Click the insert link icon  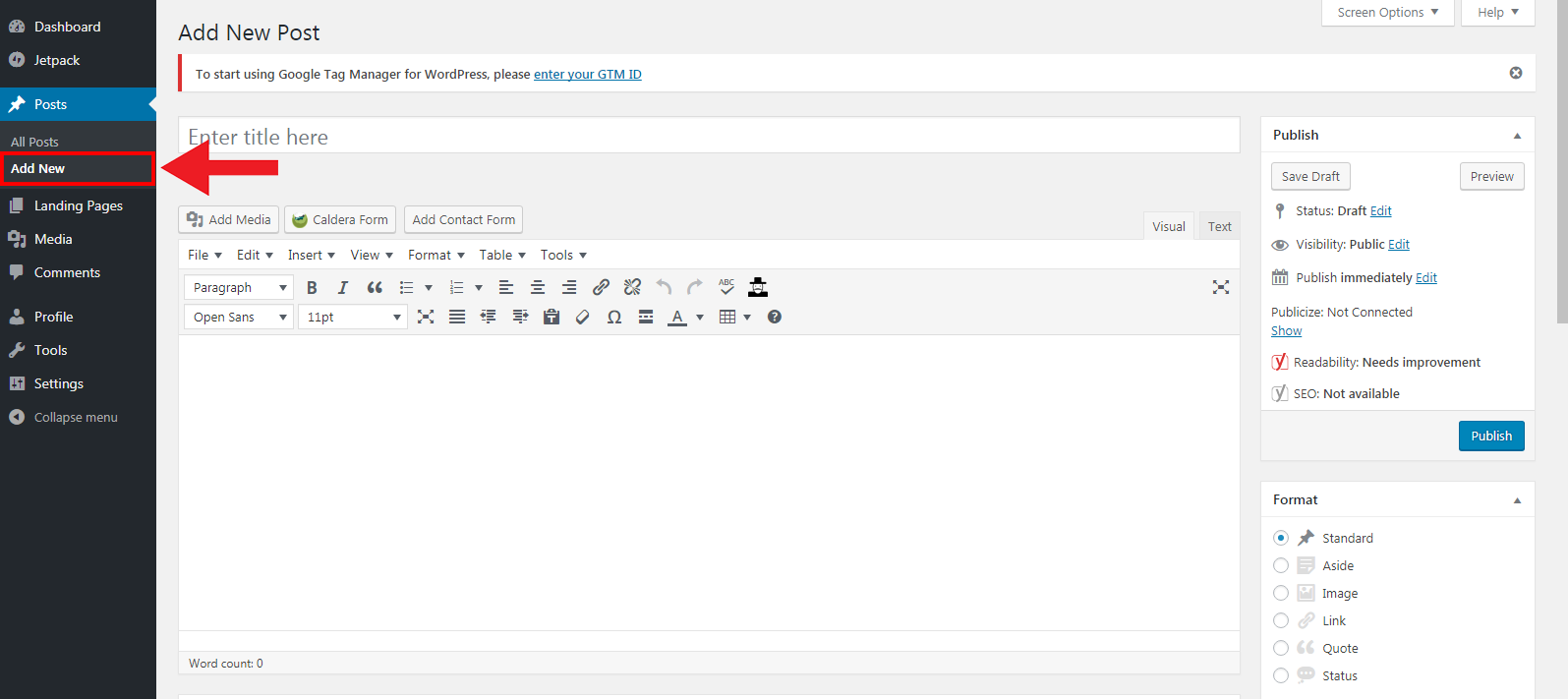point(601,287)
